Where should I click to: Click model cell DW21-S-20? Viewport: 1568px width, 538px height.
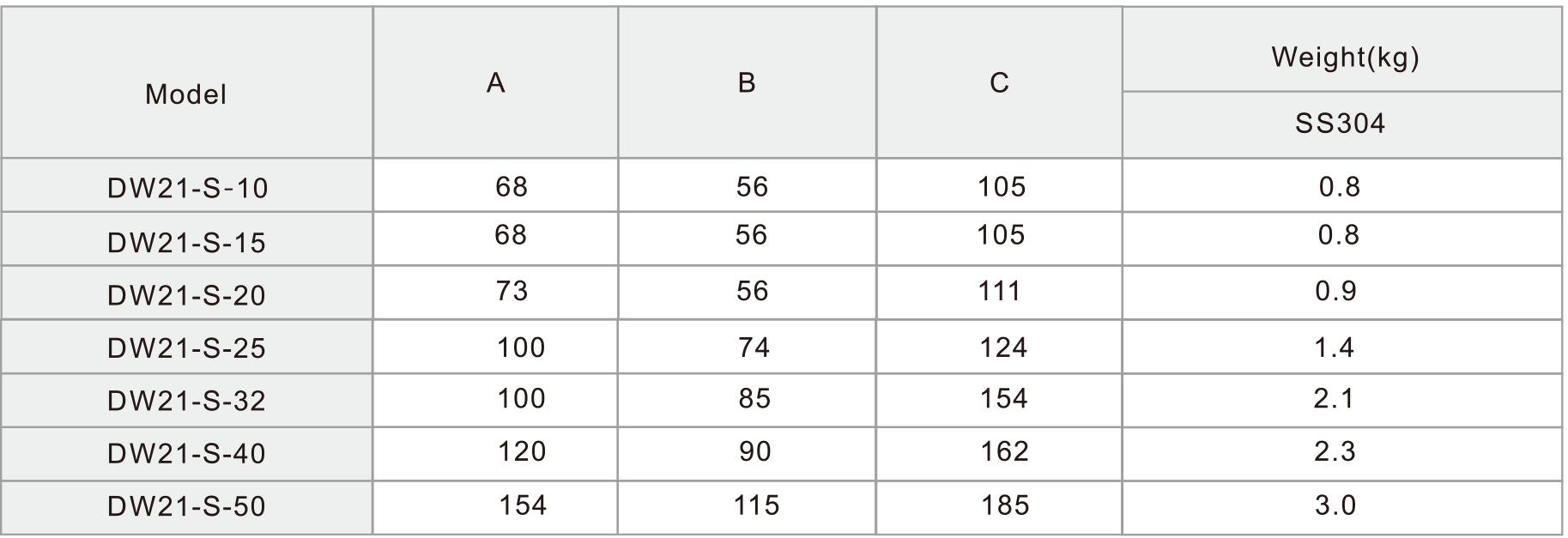(x=186, y=293)
